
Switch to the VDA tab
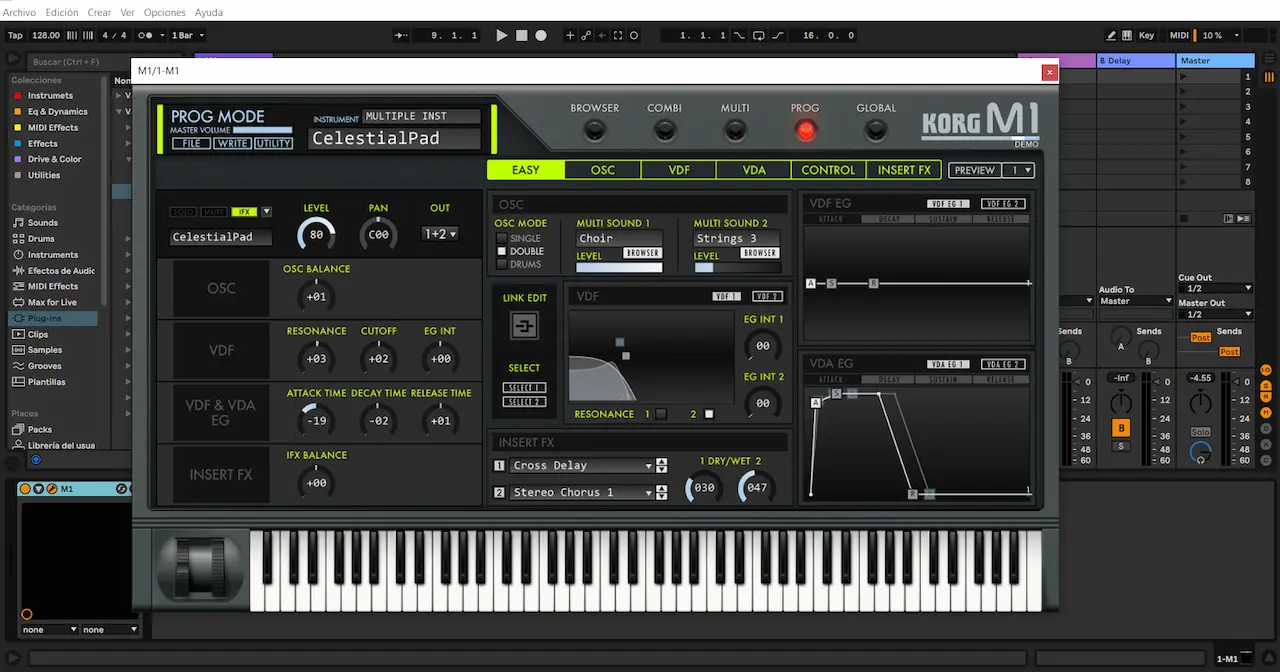754,170
